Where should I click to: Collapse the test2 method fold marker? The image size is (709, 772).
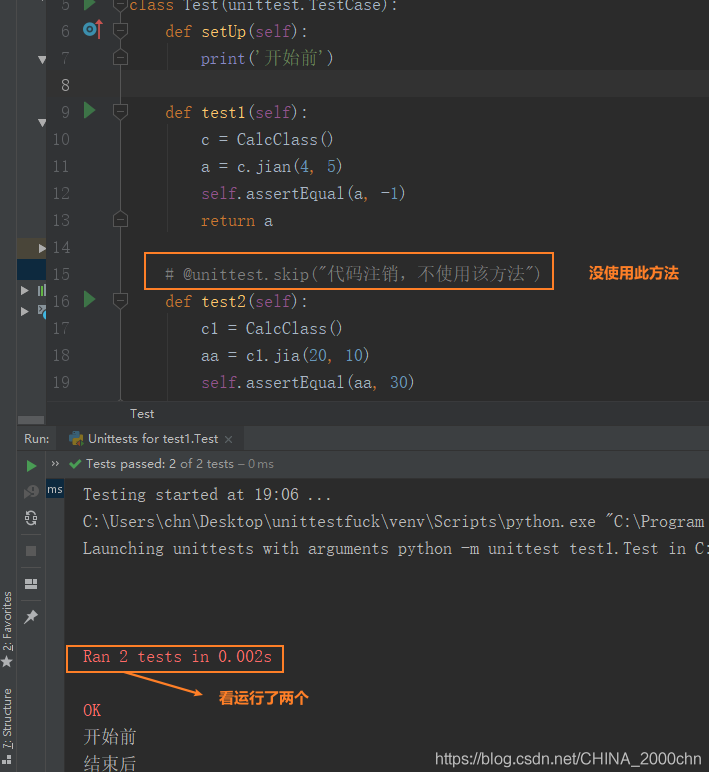120,300
